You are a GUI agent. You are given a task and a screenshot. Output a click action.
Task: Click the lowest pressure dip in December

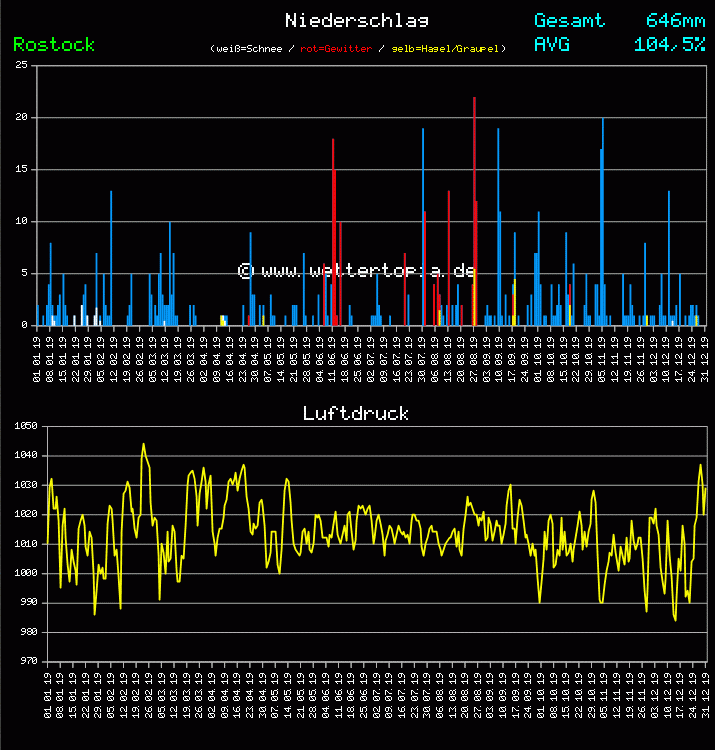[x=676, y=619]
